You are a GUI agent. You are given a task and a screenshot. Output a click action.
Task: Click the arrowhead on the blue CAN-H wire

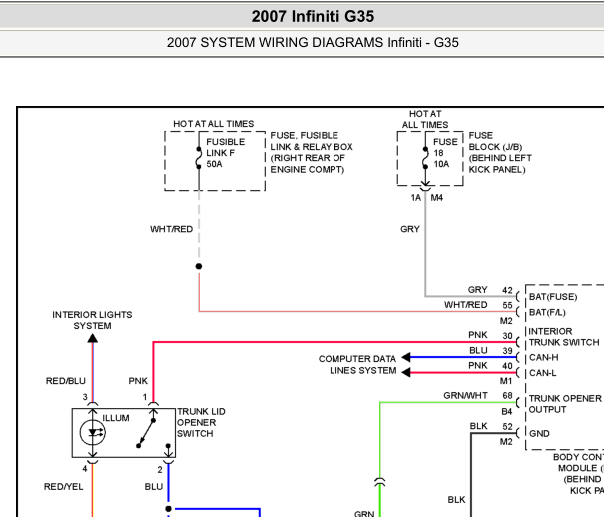pos(406,357)
